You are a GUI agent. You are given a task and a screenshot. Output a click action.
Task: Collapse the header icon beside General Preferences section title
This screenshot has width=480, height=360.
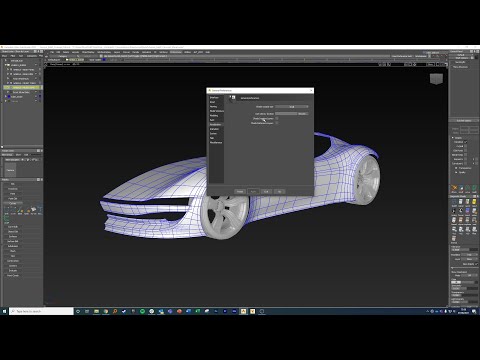coord(233,97)
